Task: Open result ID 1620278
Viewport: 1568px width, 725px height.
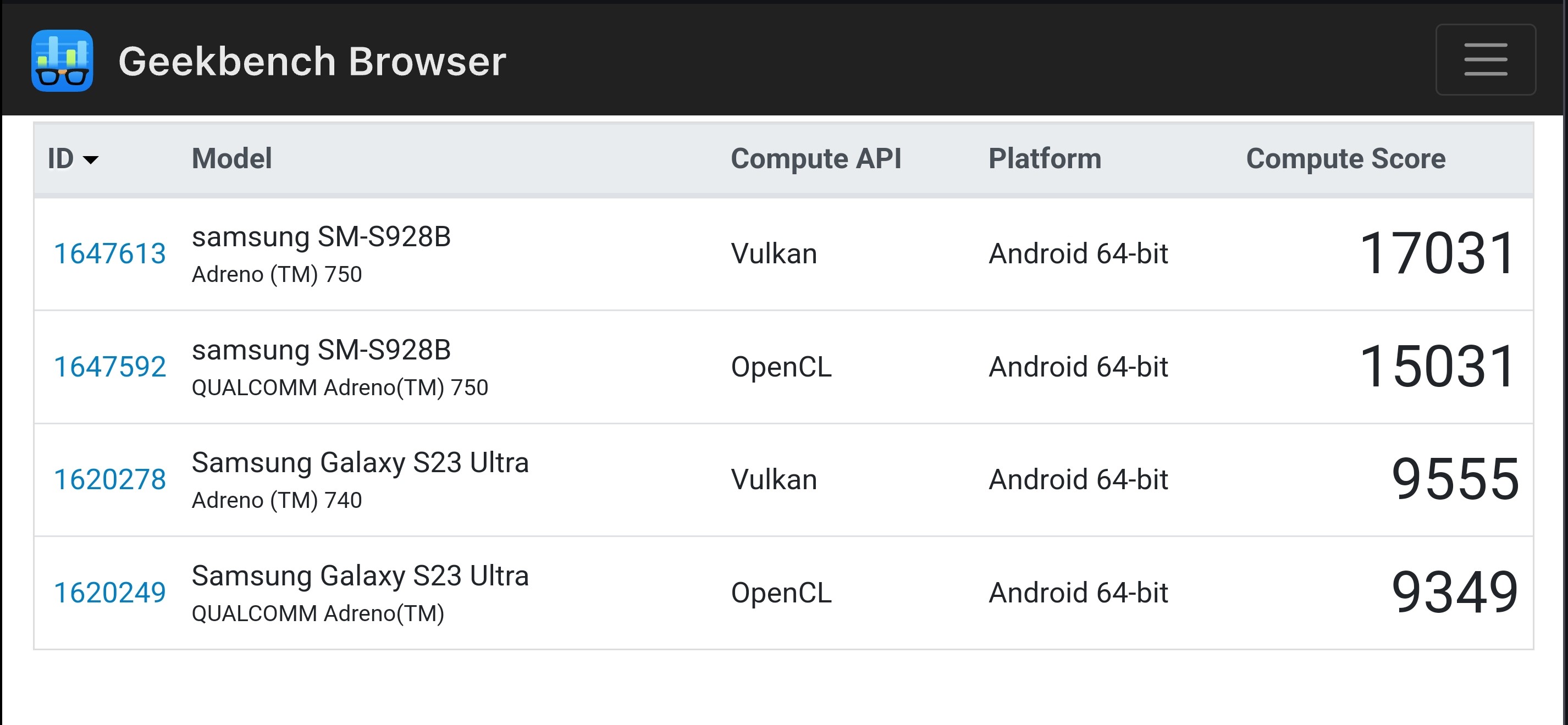Action: [109, 480]
